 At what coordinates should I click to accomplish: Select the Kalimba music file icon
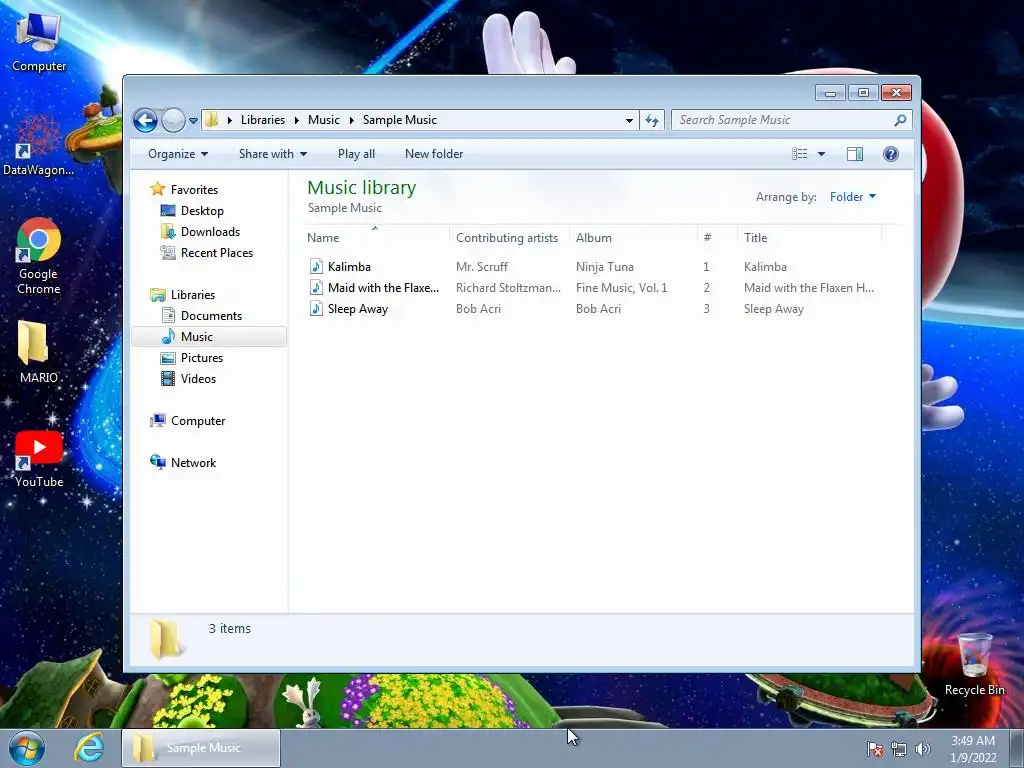pos(316,266)
